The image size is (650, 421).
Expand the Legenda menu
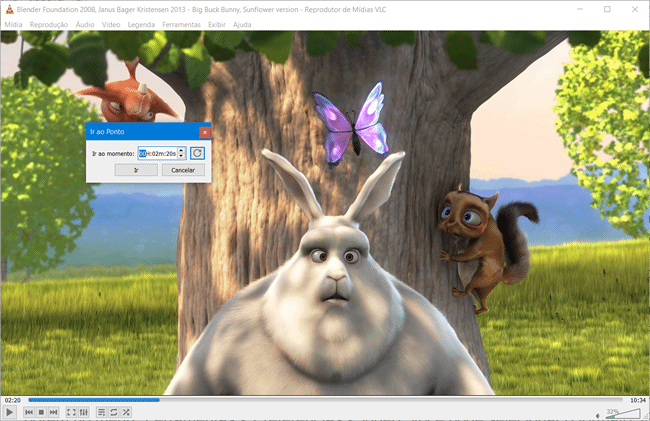[x=141, y=22]
